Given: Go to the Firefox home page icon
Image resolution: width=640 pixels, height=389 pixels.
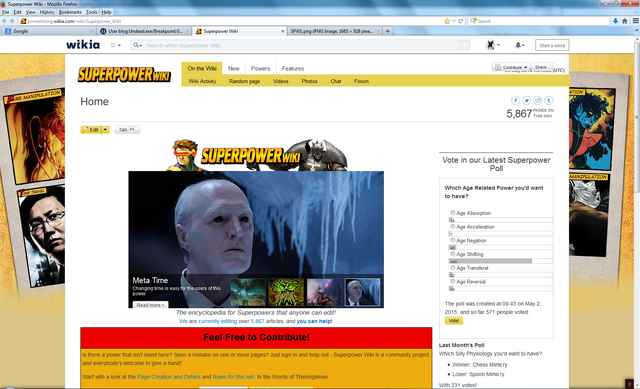Looking at the screenshot, I should tap(624, 21).
